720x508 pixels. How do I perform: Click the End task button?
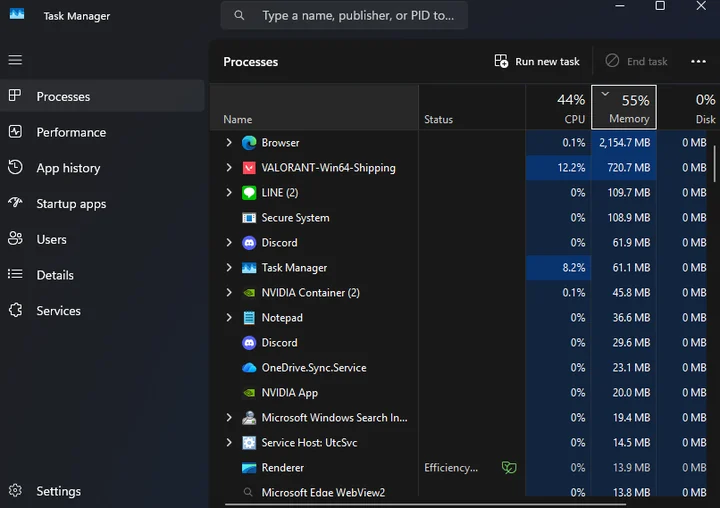point(636,61)
